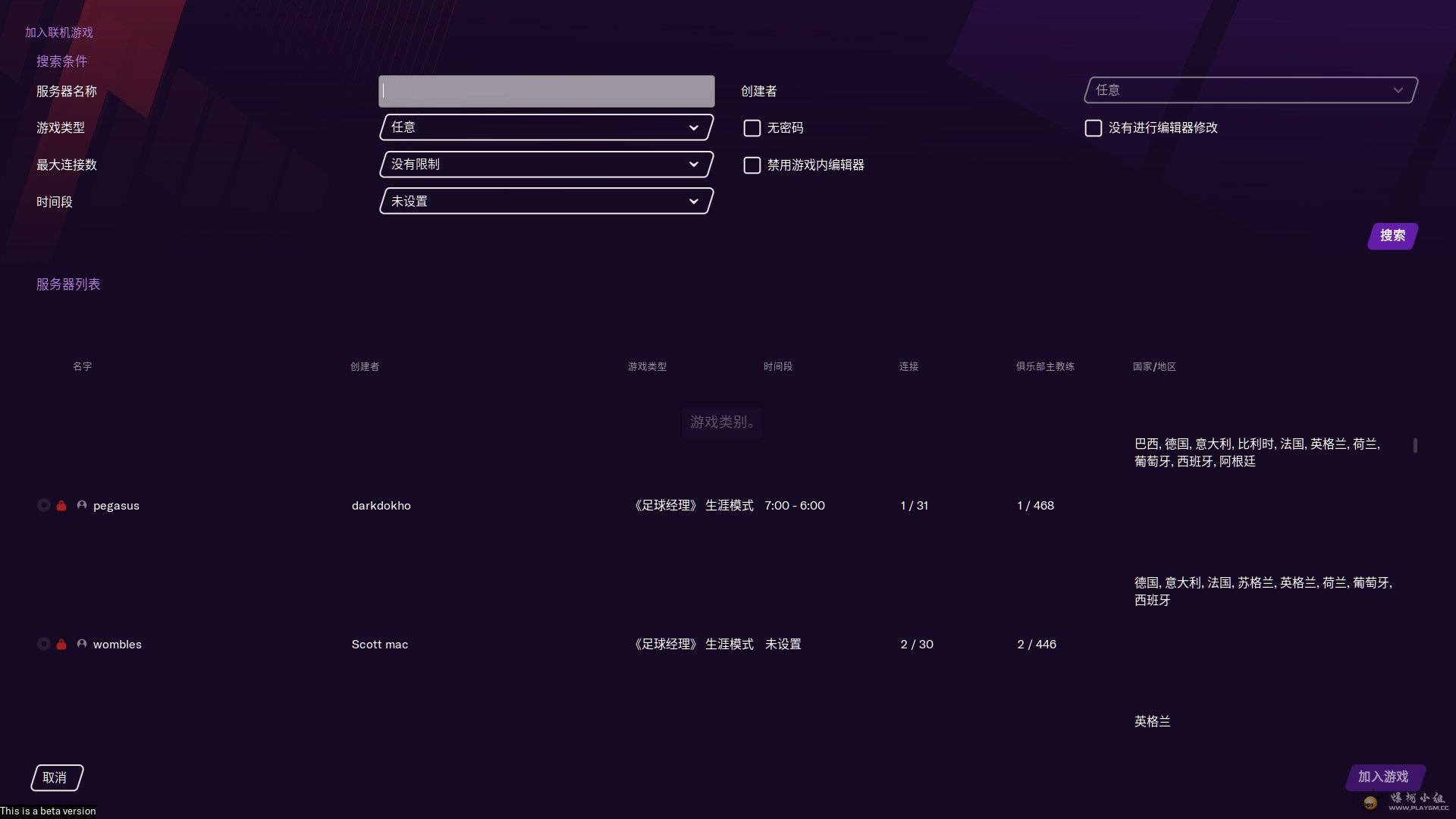Click the user avatar icon next to pegasus
1456x819 pixels.
(82, 506)
